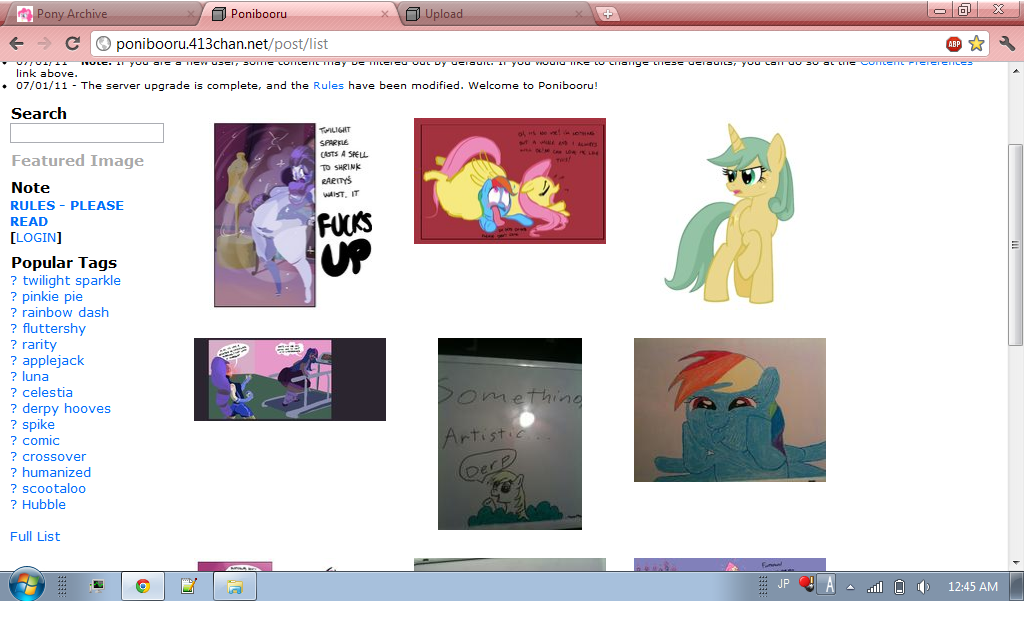Image resolution: width=1024 pixels, height=617 pixels.
Task: Open the pinkie pie tag
Action: click(52, 296)
